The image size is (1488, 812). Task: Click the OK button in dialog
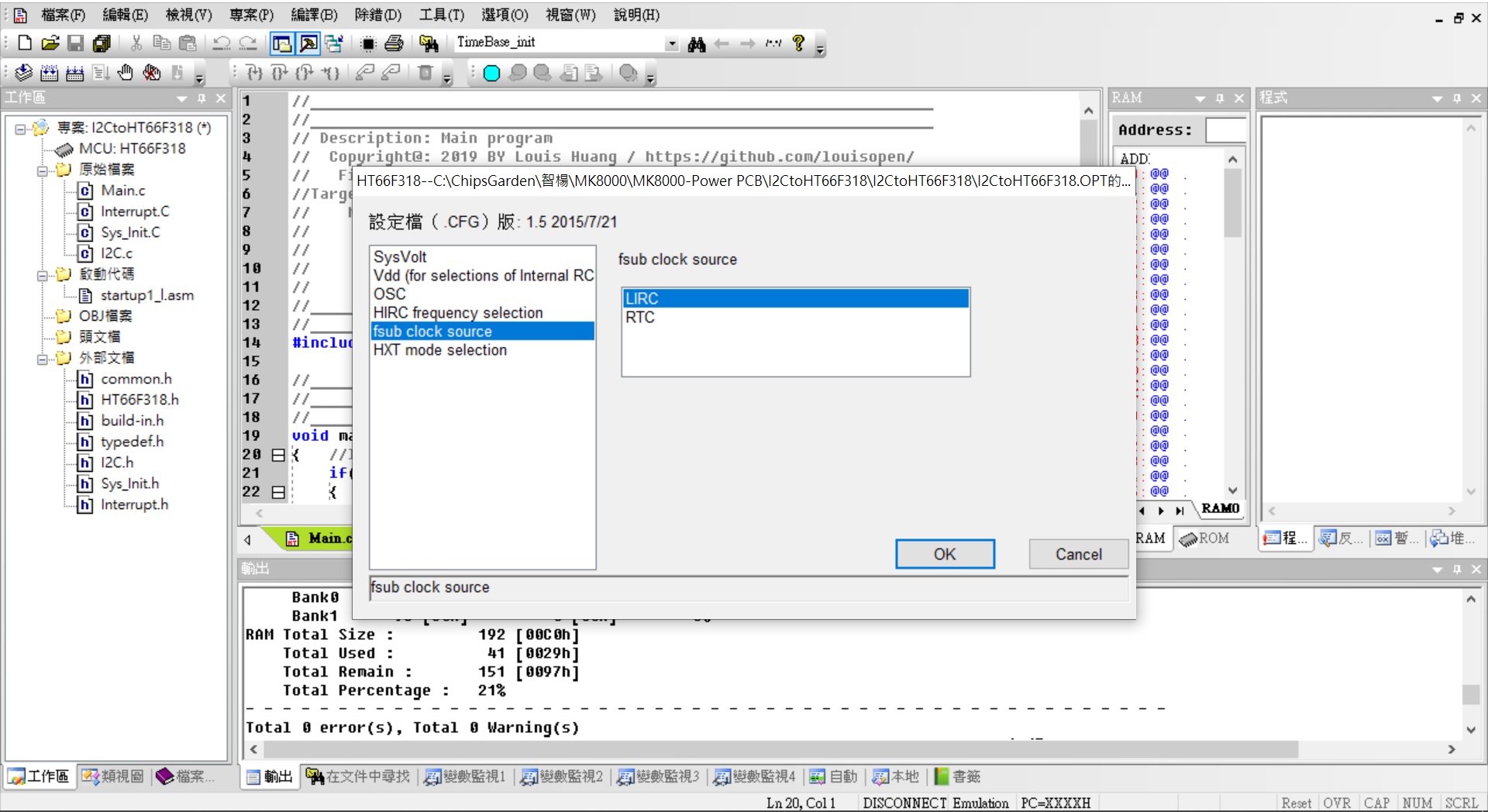945,554
